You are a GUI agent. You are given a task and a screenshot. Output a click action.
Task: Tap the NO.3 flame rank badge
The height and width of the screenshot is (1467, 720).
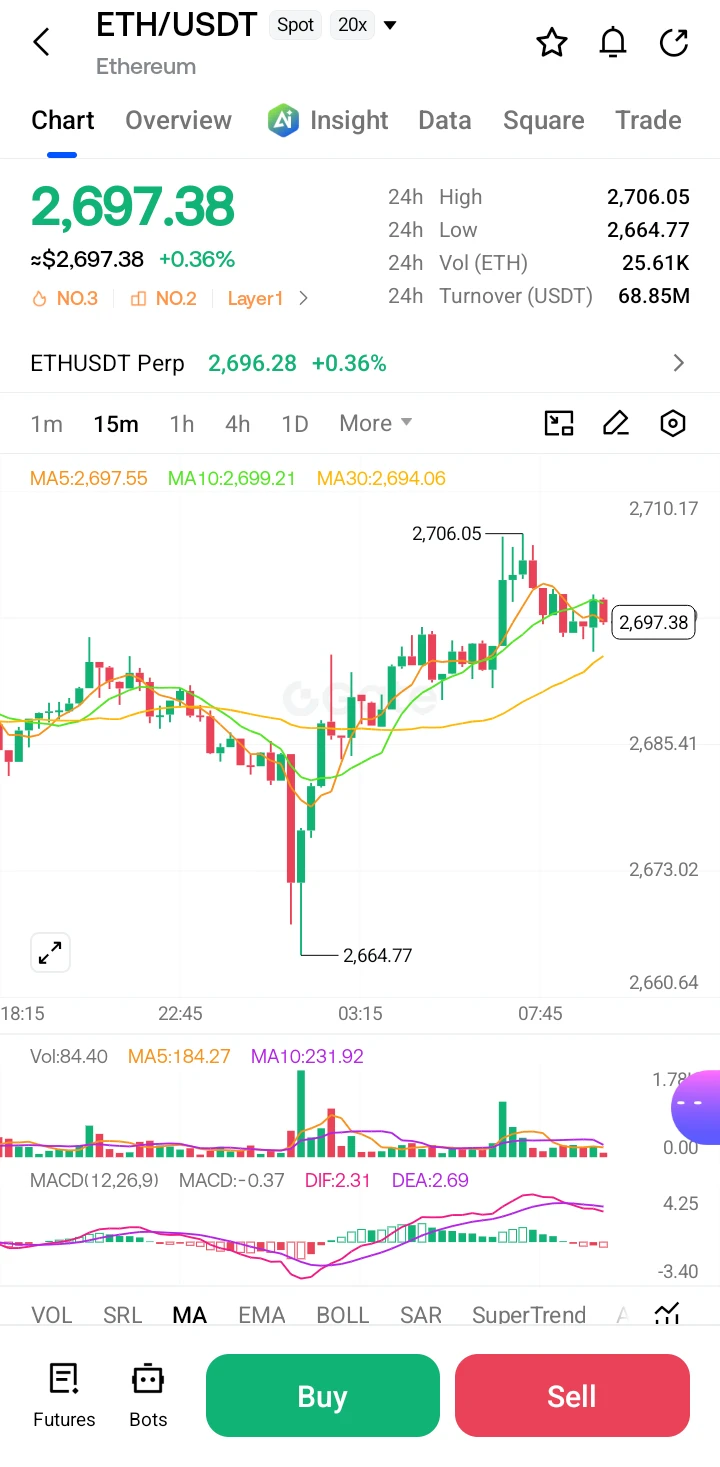pos(65,298)
